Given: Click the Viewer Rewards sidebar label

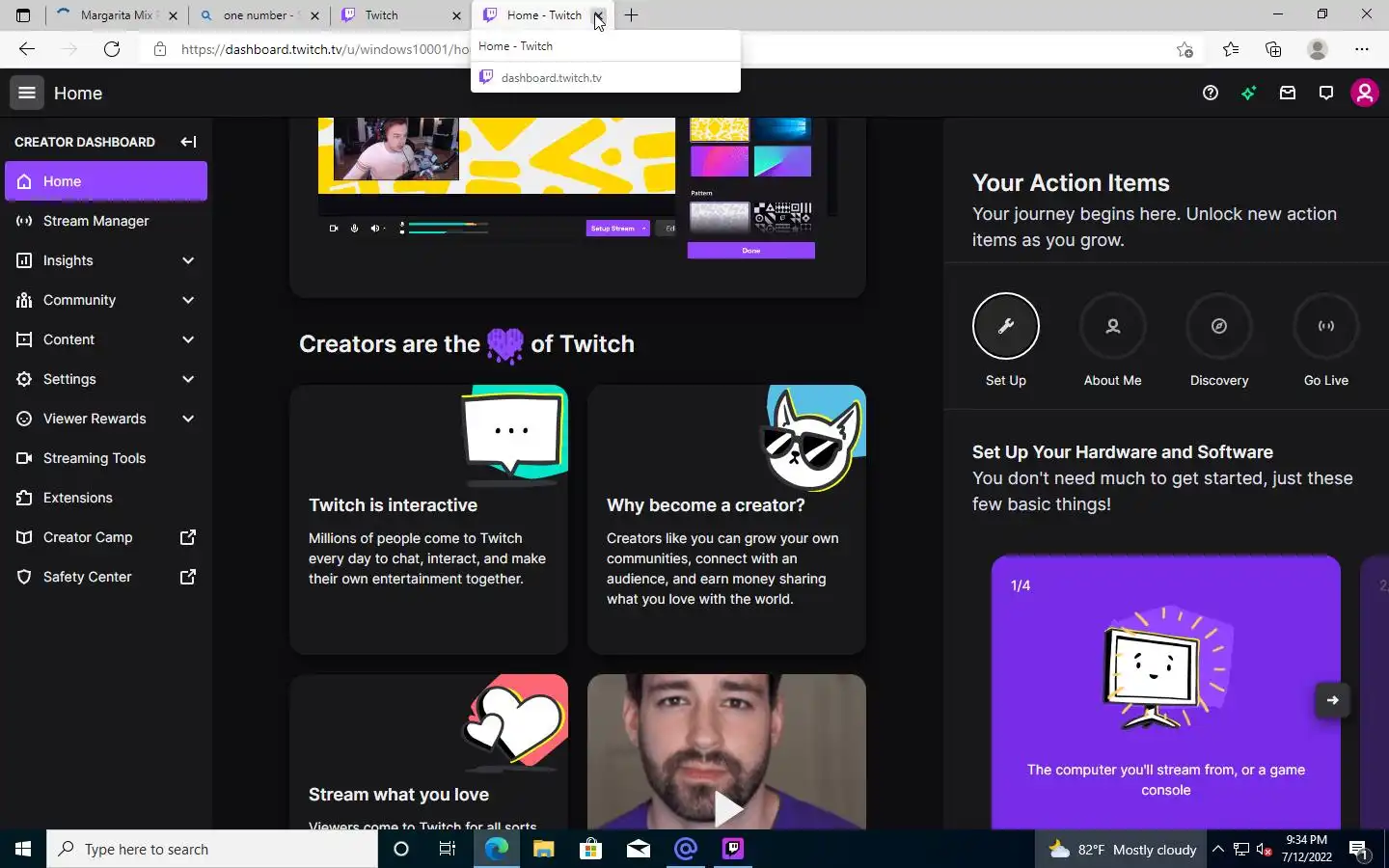Looking at the screenshot, I should pyautogui.click(x=95, y=419).
